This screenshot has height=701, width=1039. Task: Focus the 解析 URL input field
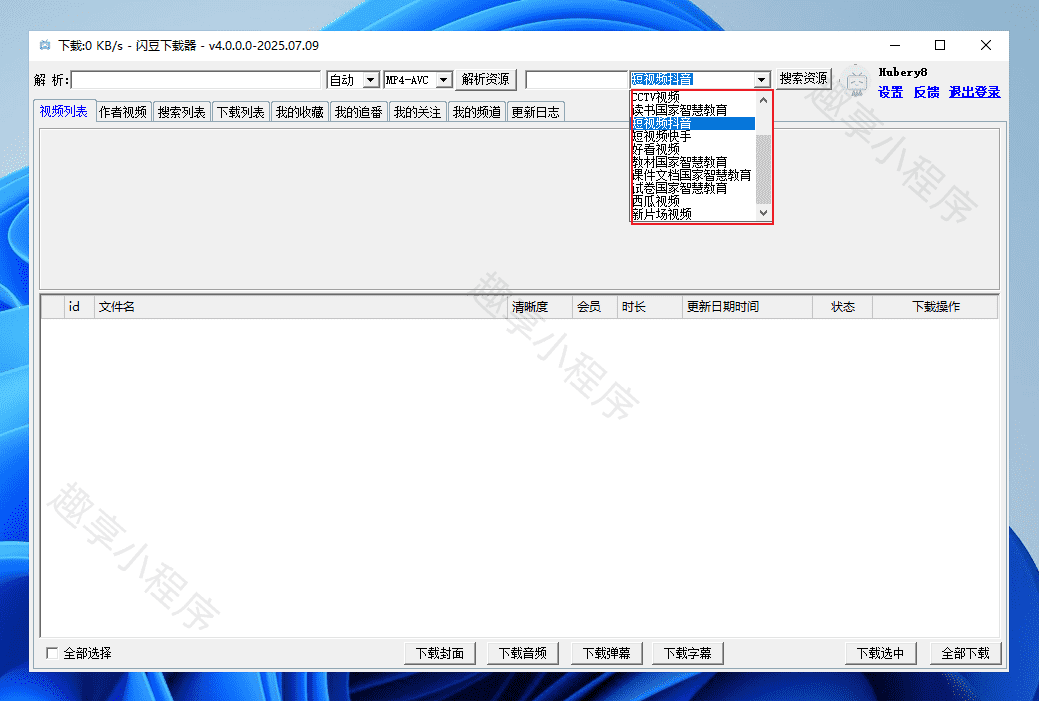tap(196, 80)
